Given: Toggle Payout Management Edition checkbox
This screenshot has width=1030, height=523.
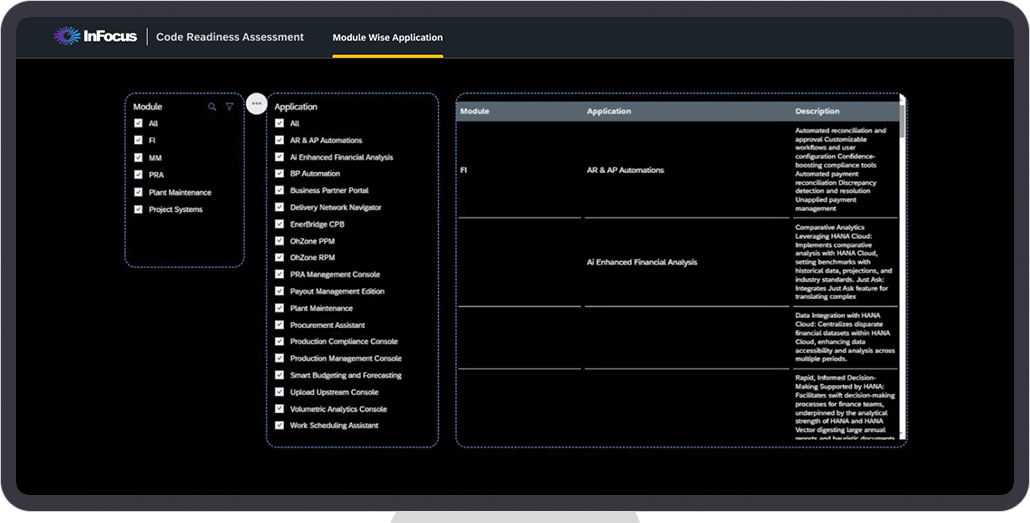Looking at the screenshot, I should pos(279,291).
